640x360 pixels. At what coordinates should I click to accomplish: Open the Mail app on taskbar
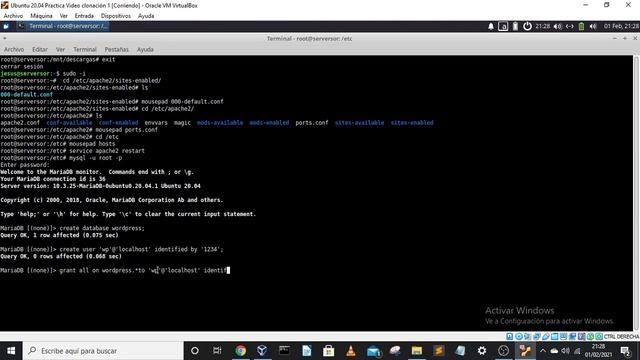(373, 351)
